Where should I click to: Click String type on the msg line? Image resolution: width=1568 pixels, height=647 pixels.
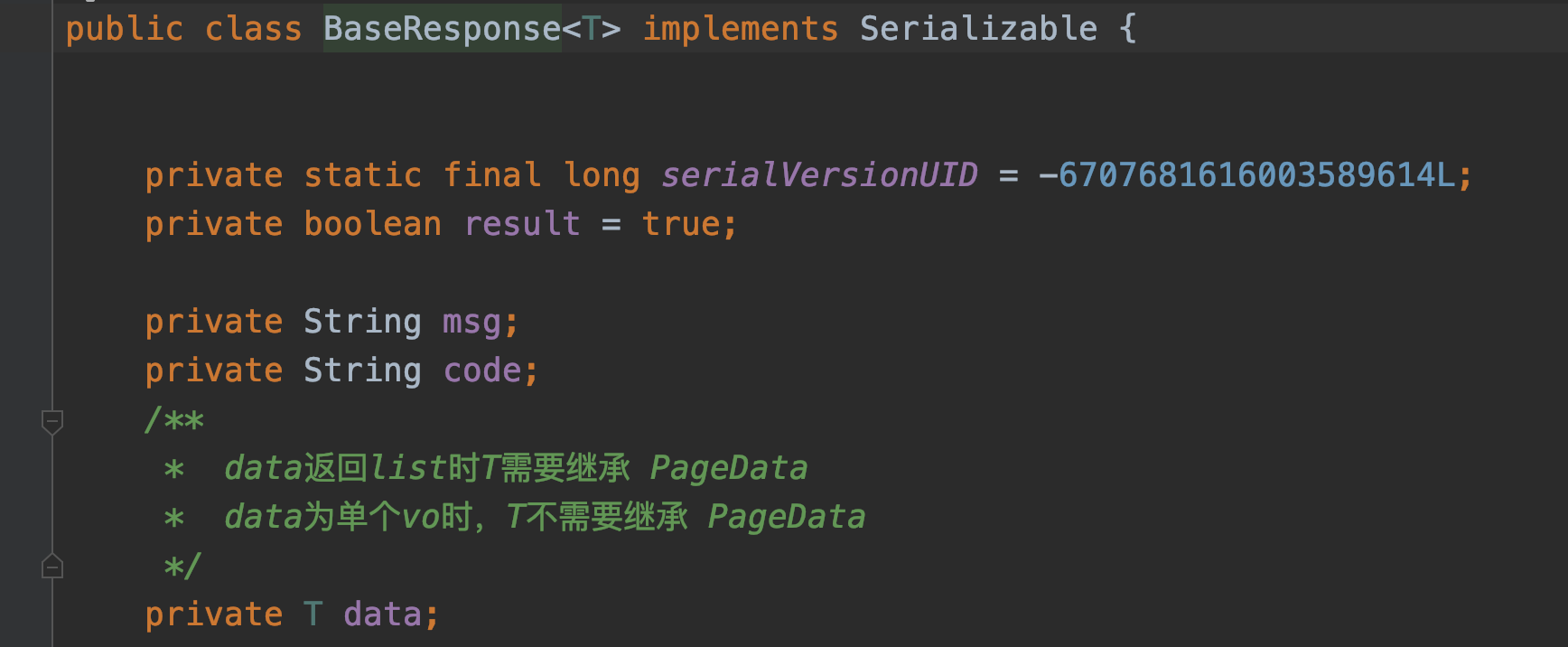(362, 322)
